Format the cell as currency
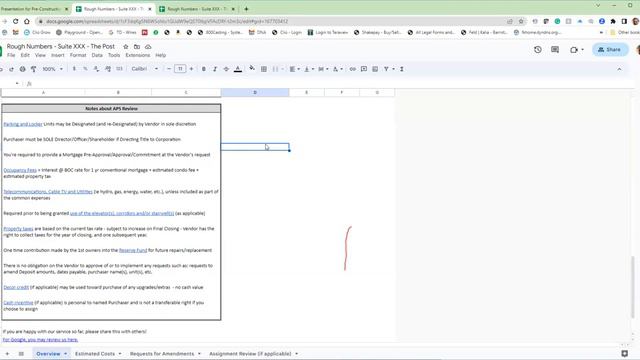Image resolution: width=640 pixels, height=360 pixels. click(74, 69)
